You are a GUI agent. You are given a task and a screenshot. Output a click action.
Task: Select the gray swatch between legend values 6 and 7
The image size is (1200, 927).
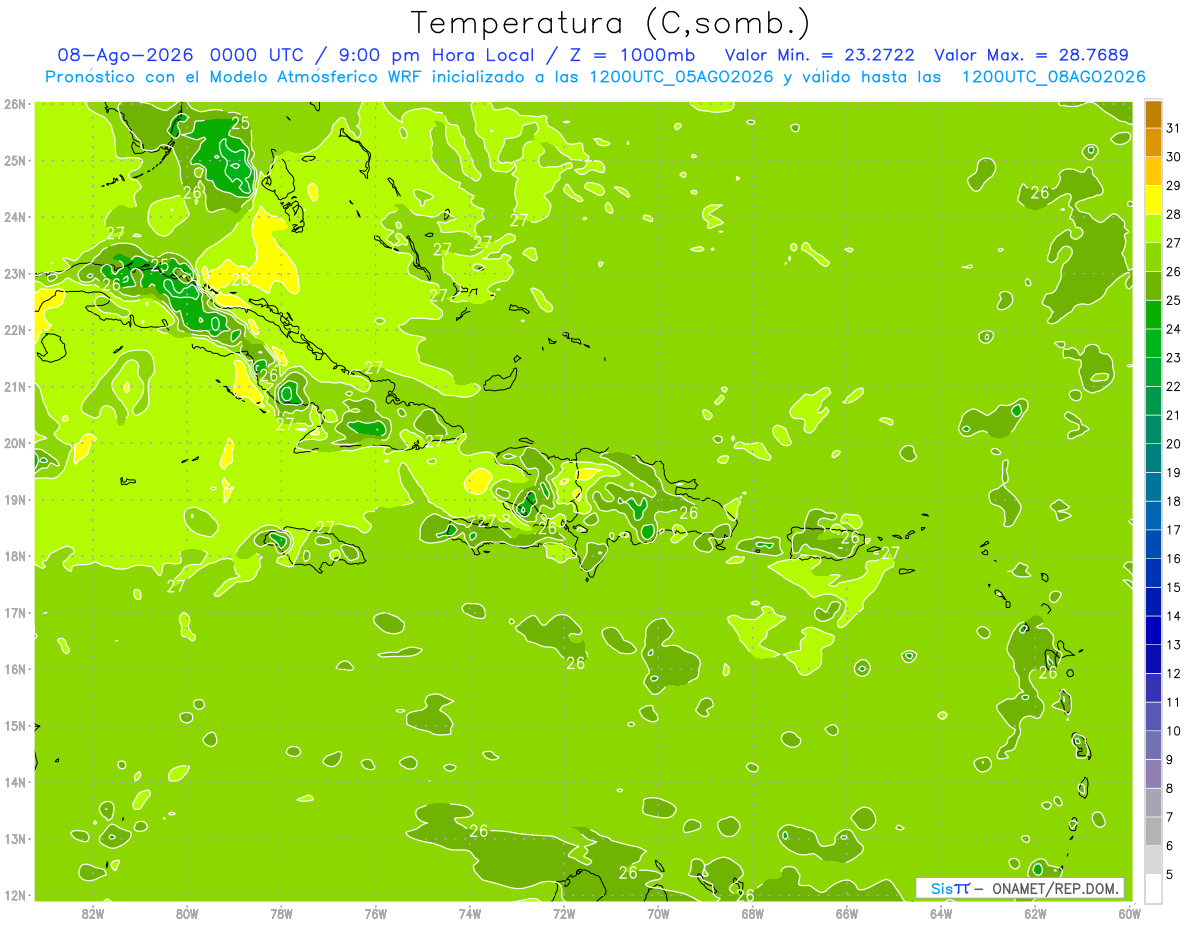1153,831
